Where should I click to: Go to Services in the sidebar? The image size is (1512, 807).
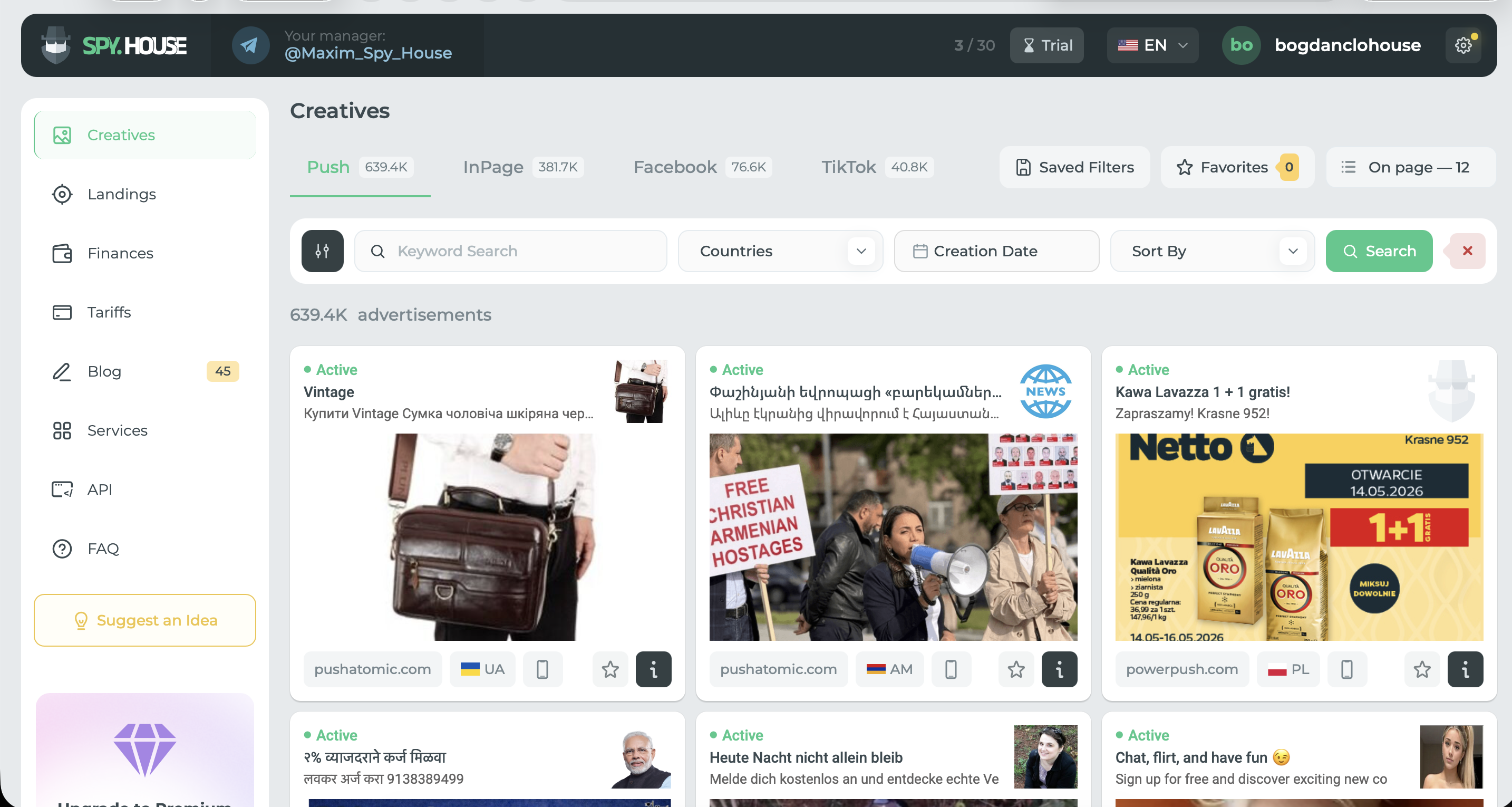point(145,430)
